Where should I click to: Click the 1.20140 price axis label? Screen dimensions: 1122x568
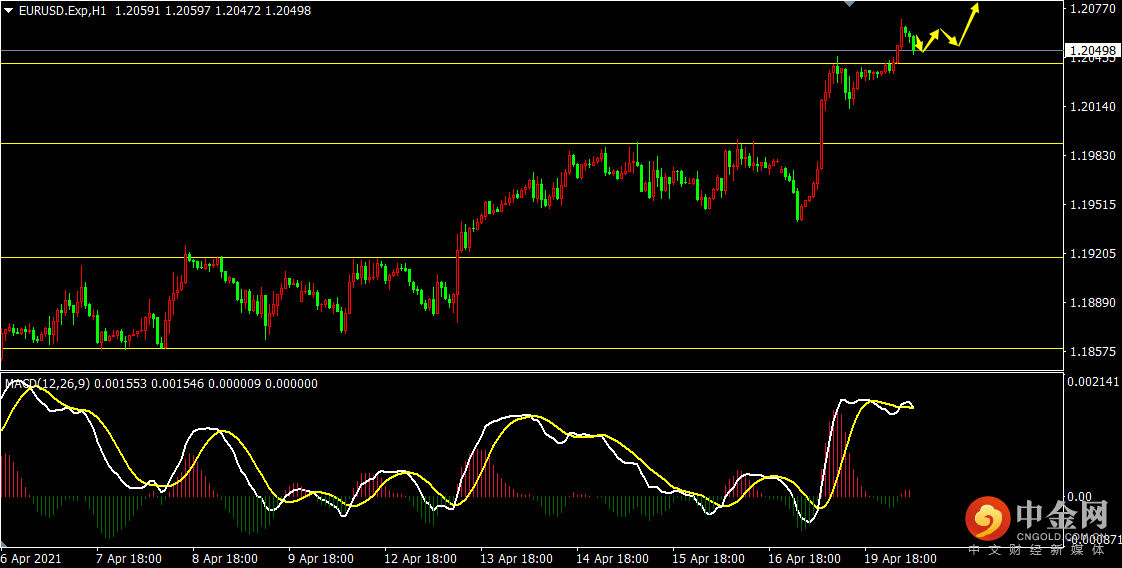[x=1092, y=107]
